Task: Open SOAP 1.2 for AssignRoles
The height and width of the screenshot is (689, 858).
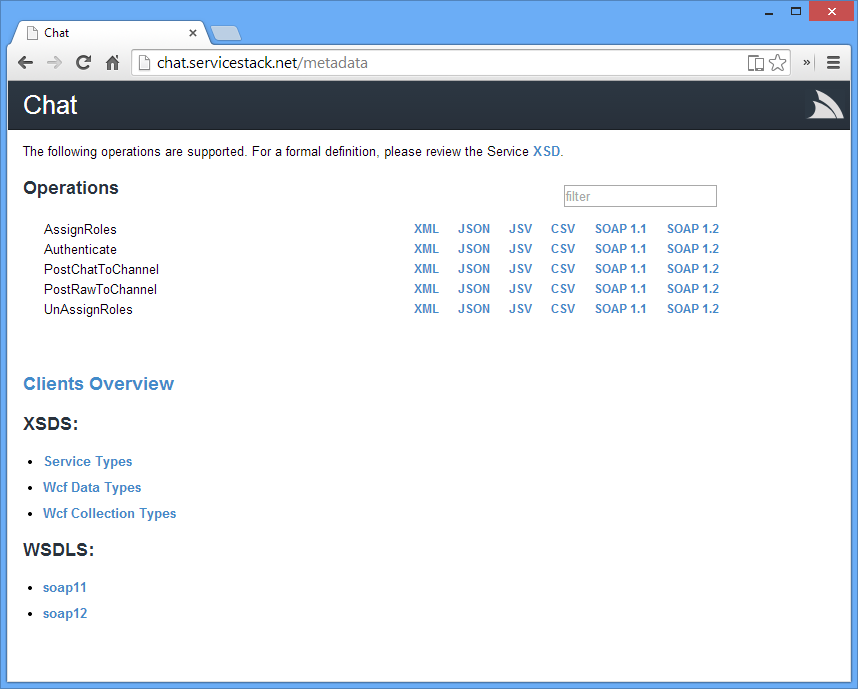Action: coord(693,229)
